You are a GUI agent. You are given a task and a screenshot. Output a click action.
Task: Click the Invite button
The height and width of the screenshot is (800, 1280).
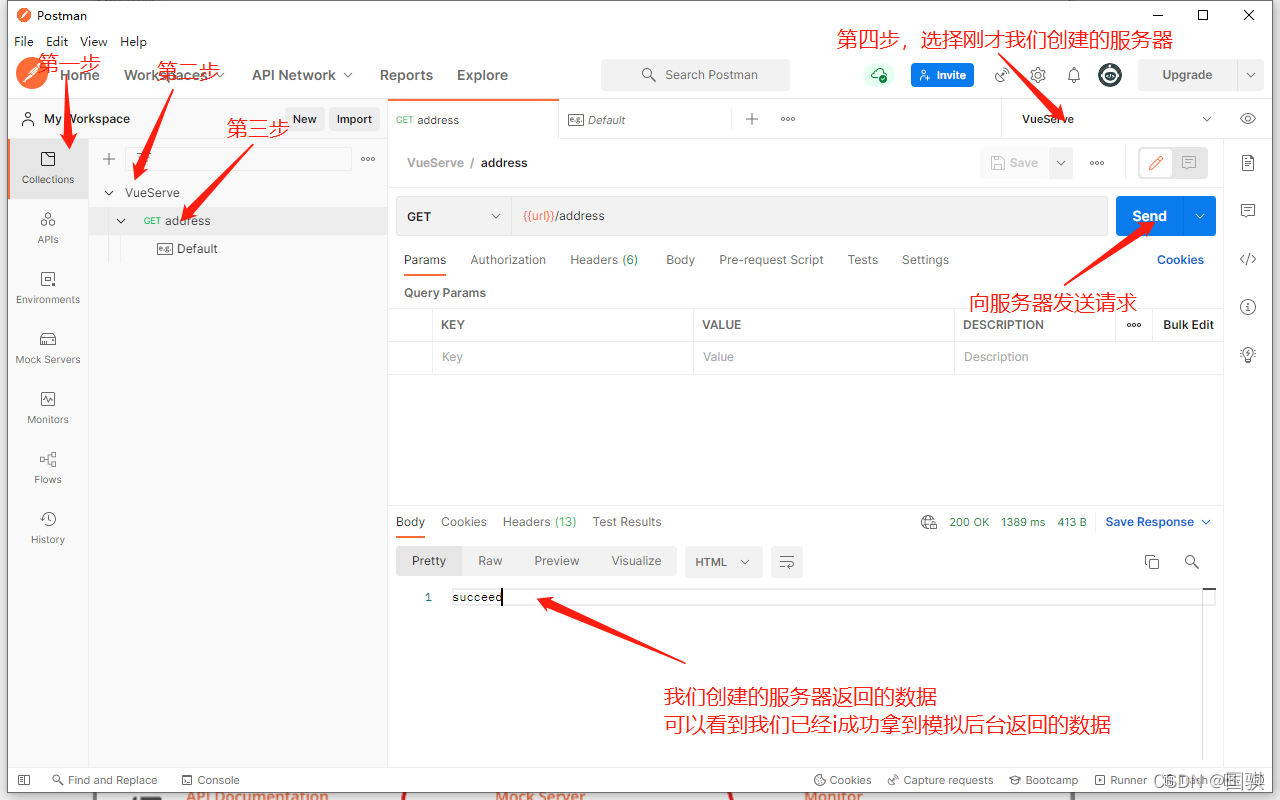click(x=942, y=75)
